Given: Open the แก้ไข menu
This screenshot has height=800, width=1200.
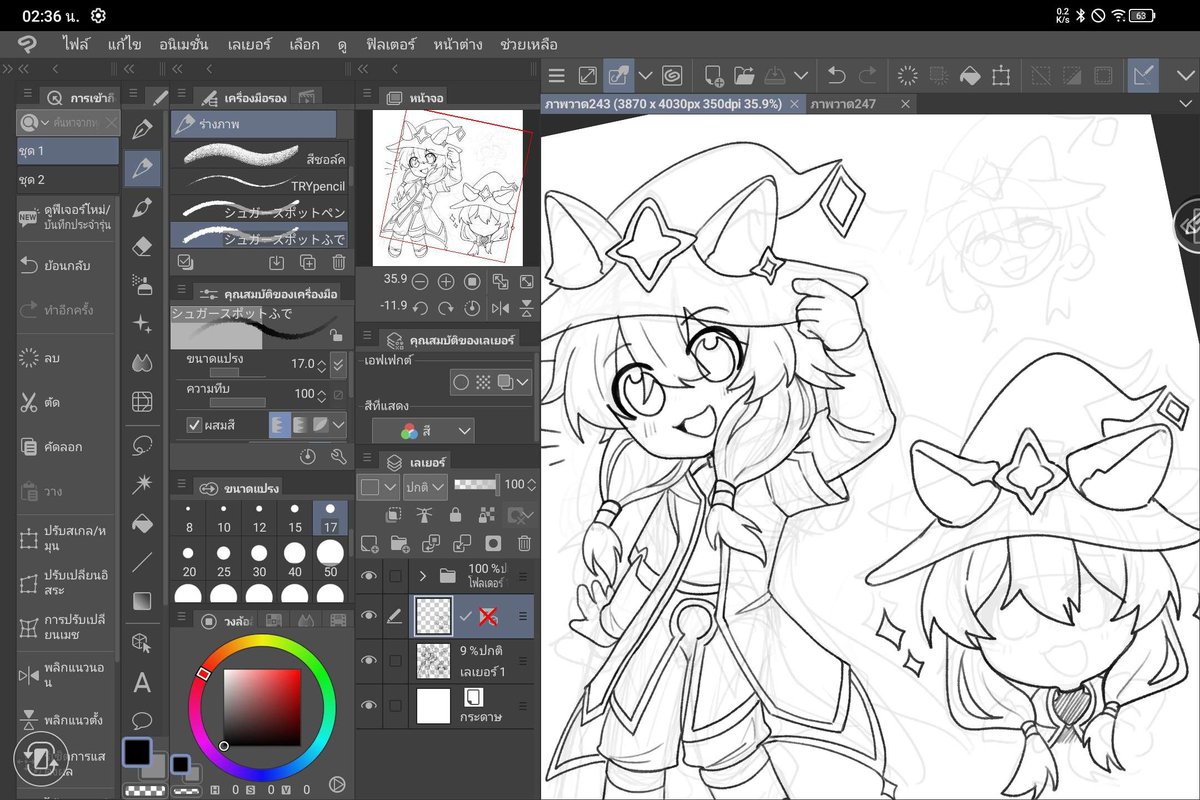Looking at the screenshot, I should pos(125,44).
